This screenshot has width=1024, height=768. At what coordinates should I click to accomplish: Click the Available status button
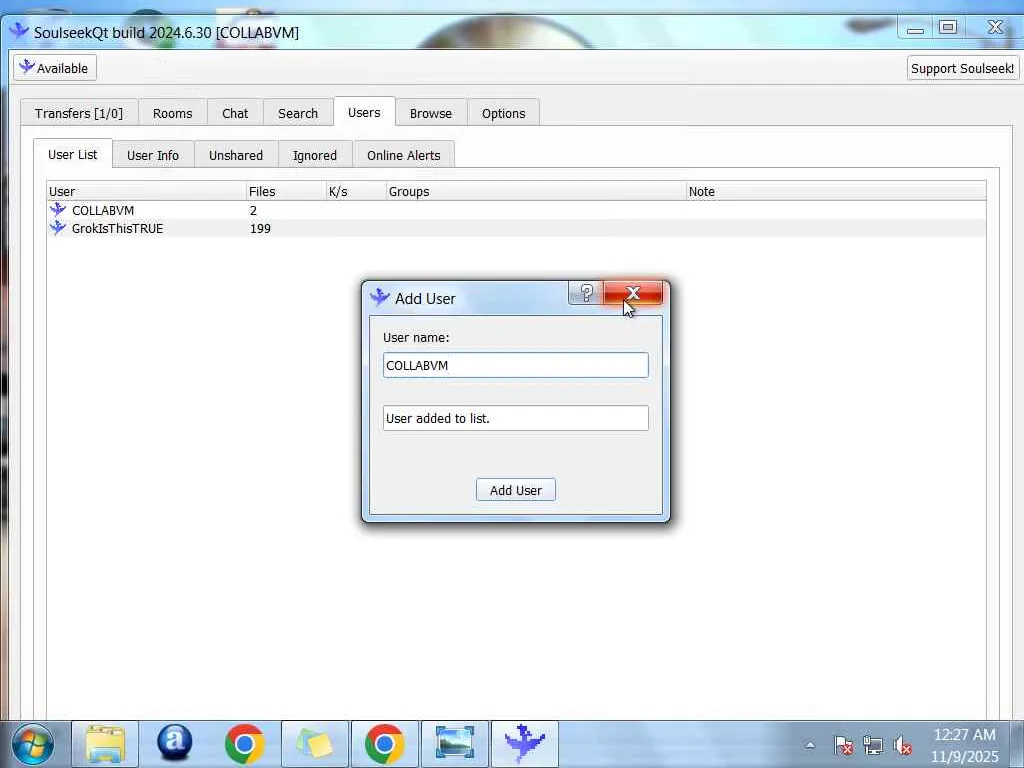point(55,68)
